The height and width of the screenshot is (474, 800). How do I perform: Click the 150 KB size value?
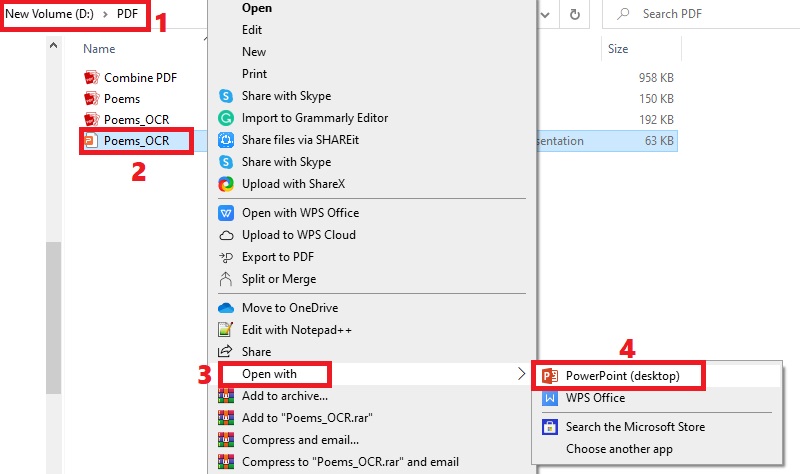click(x=656, y=98)
